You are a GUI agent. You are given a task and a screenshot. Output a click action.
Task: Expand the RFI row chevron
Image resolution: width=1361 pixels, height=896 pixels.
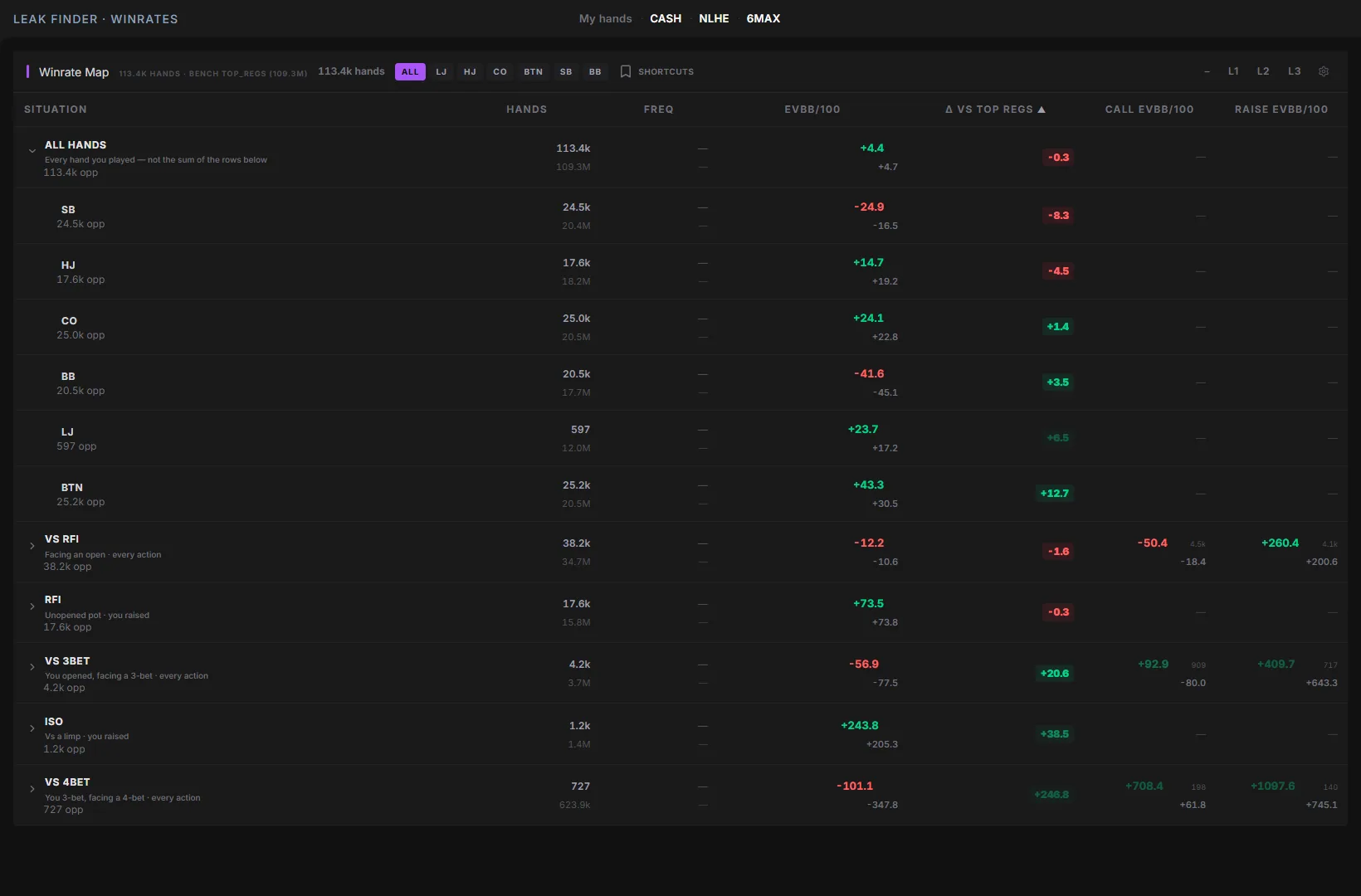coord(32,606)
